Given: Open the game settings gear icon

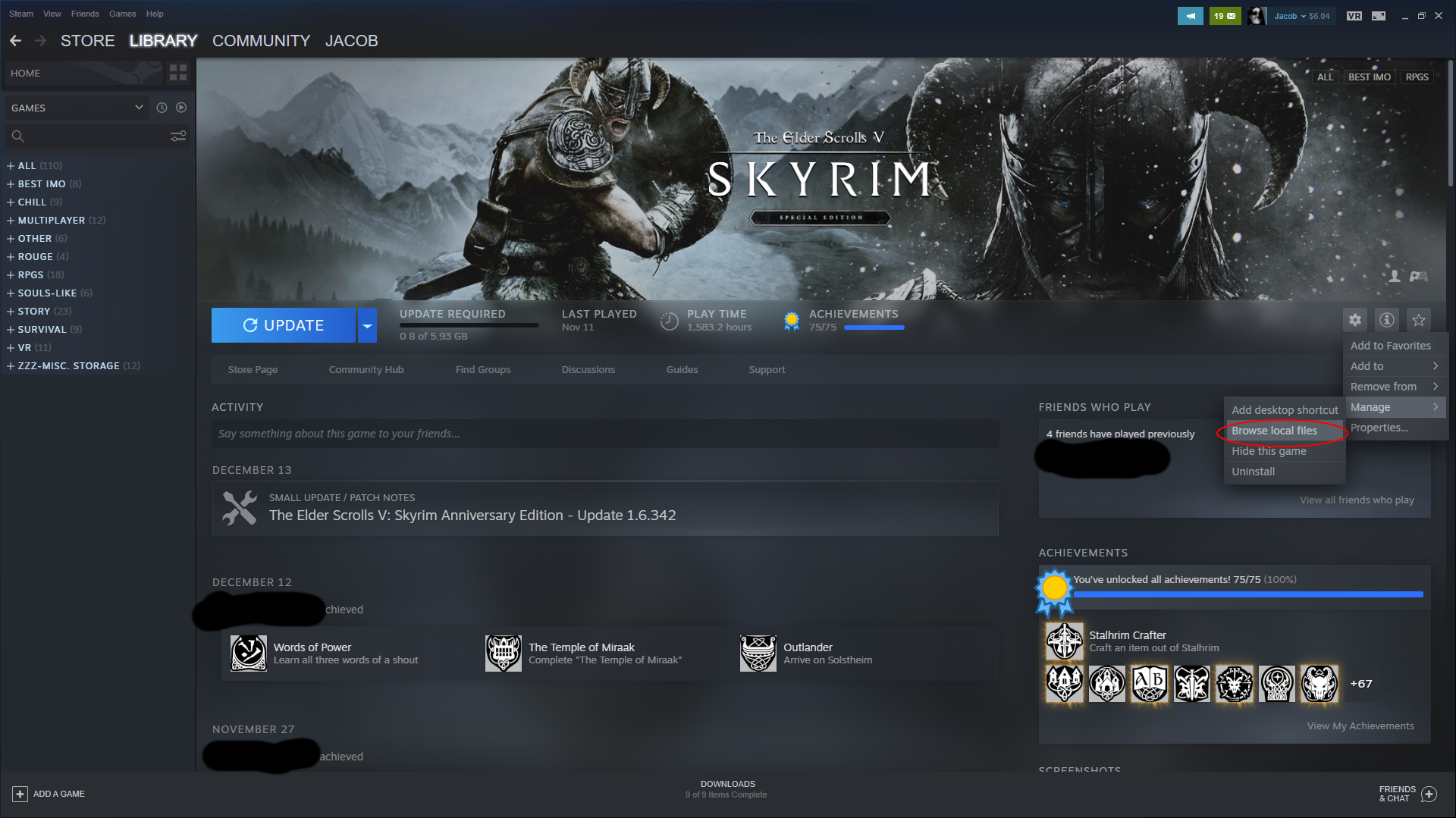Looking at the screenshot, I should [1355, 320].
